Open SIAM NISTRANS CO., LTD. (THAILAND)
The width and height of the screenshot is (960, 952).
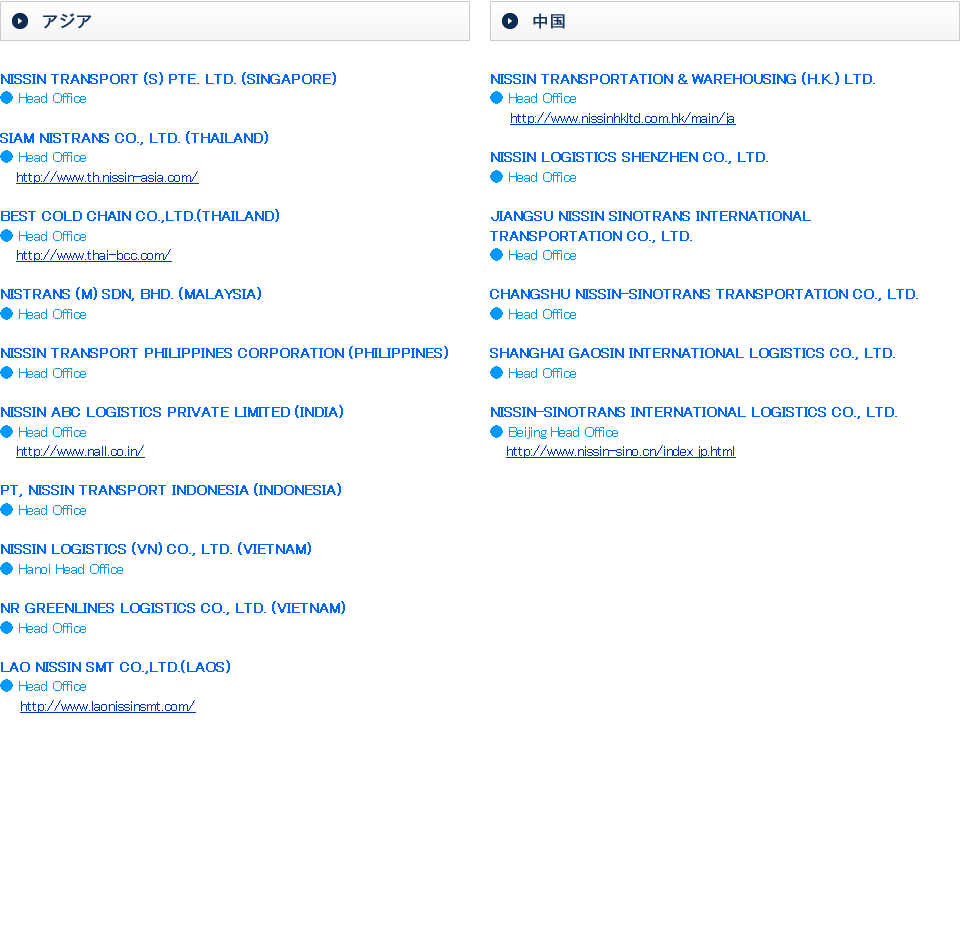(x=135, y=138)
